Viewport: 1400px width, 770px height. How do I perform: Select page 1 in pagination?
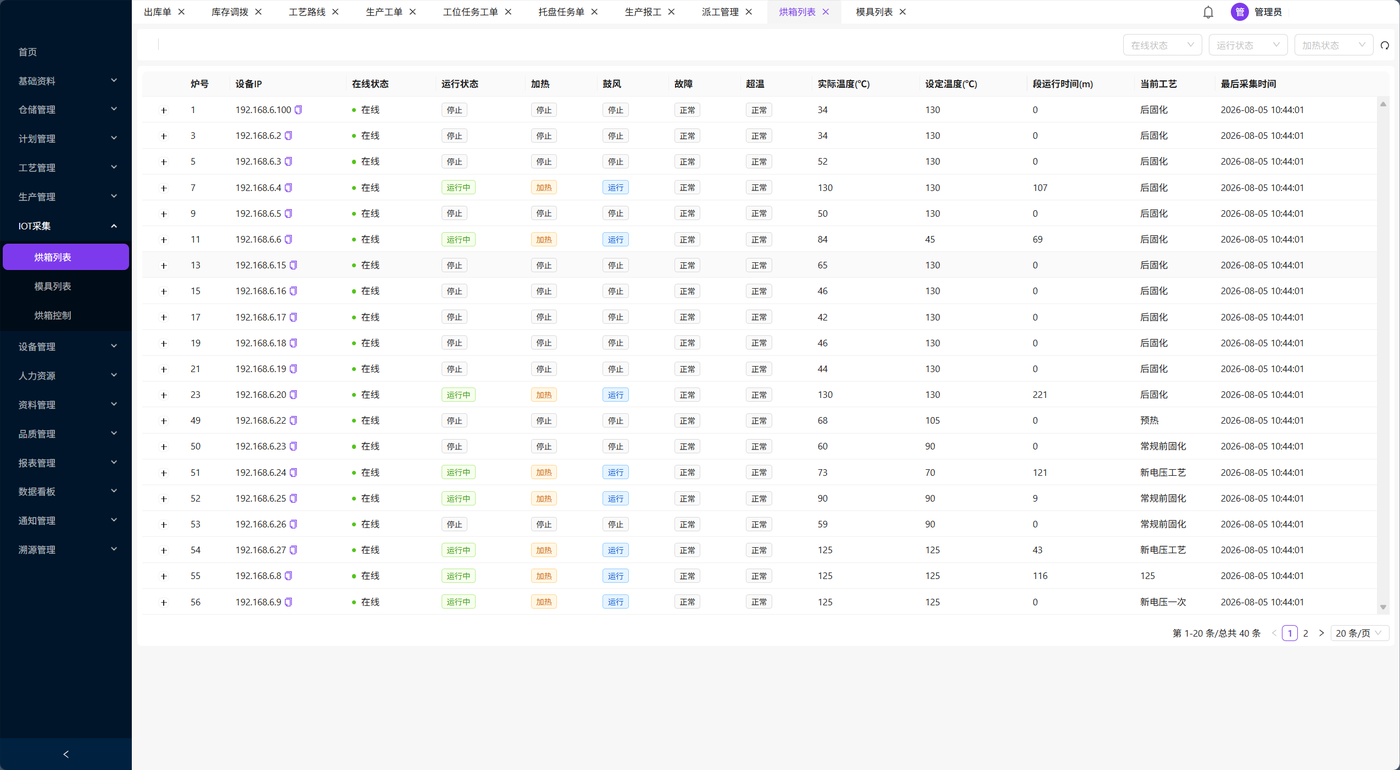[x=1290, y=633]
